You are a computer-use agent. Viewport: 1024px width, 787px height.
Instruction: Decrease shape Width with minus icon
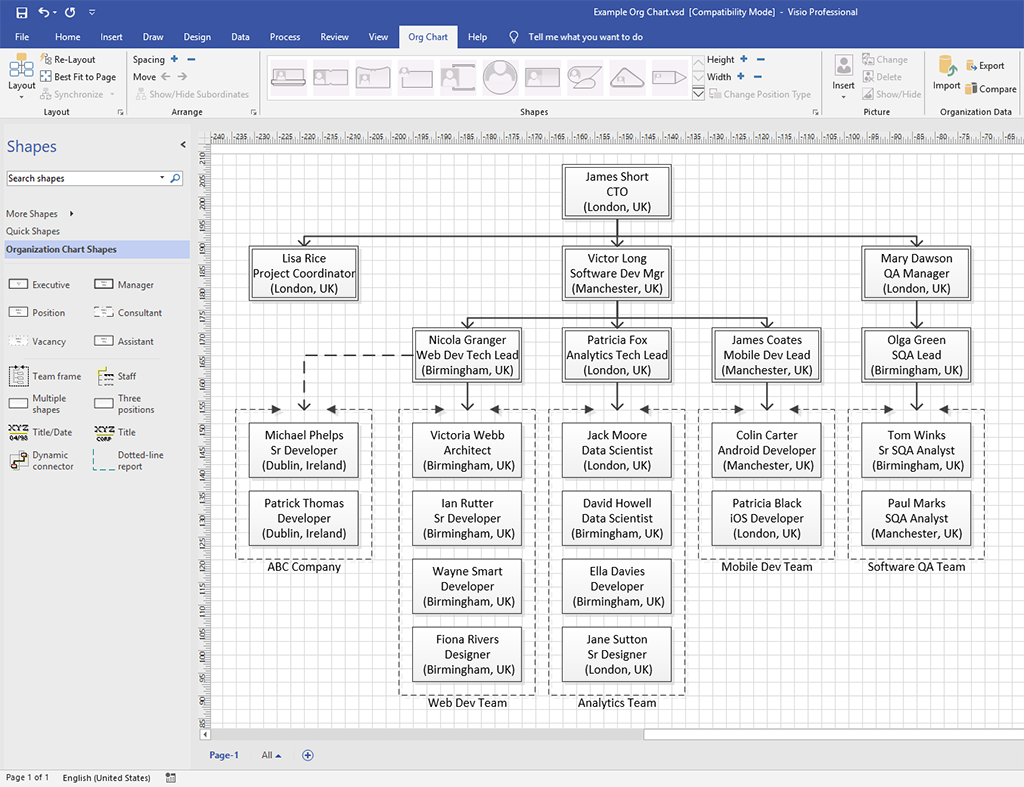coord(758,76)
